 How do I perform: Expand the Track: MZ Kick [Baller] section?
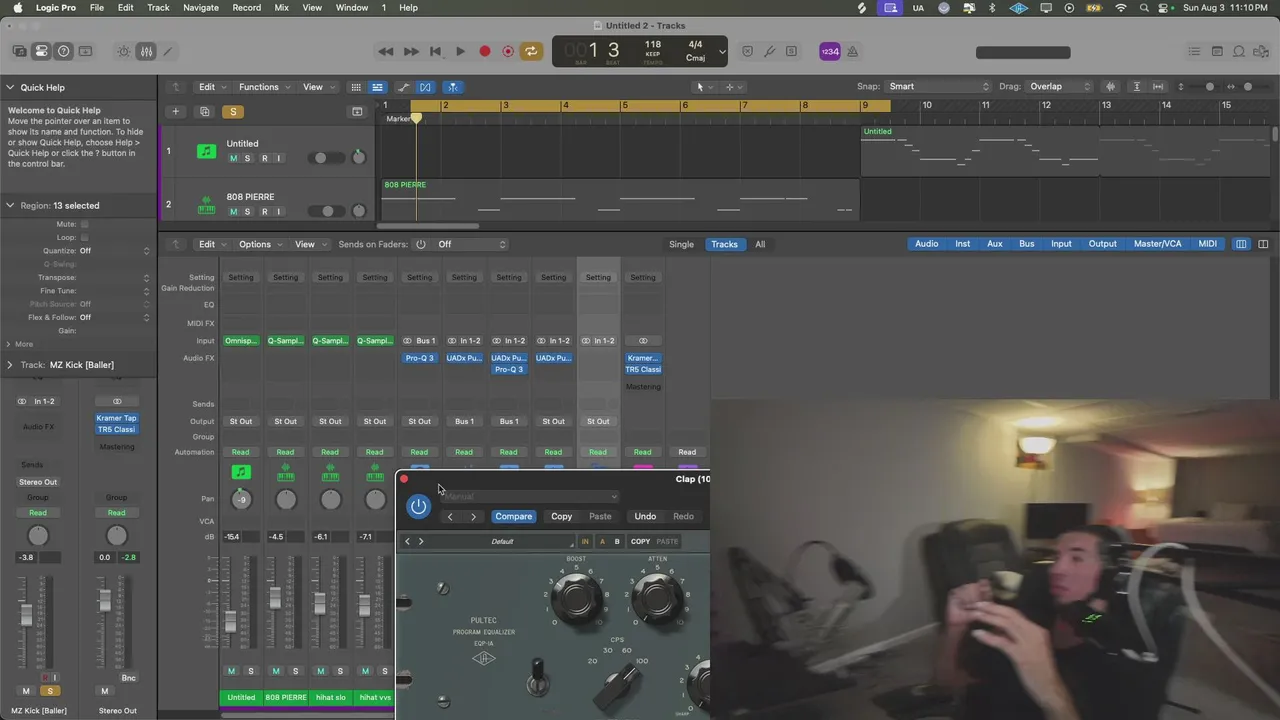click(x=10, y=365)
